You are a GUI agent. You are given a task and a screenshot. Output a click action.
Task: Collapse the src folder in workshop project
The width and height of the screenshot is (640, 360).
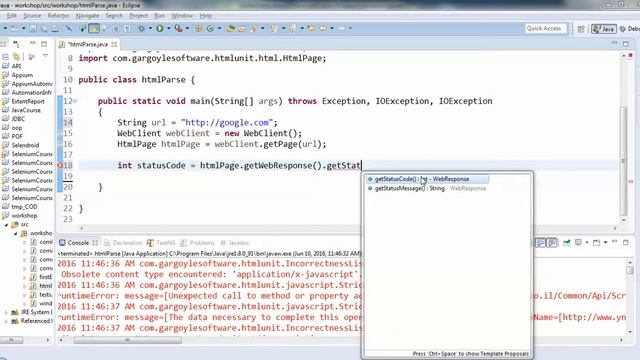tap(6, 224)
